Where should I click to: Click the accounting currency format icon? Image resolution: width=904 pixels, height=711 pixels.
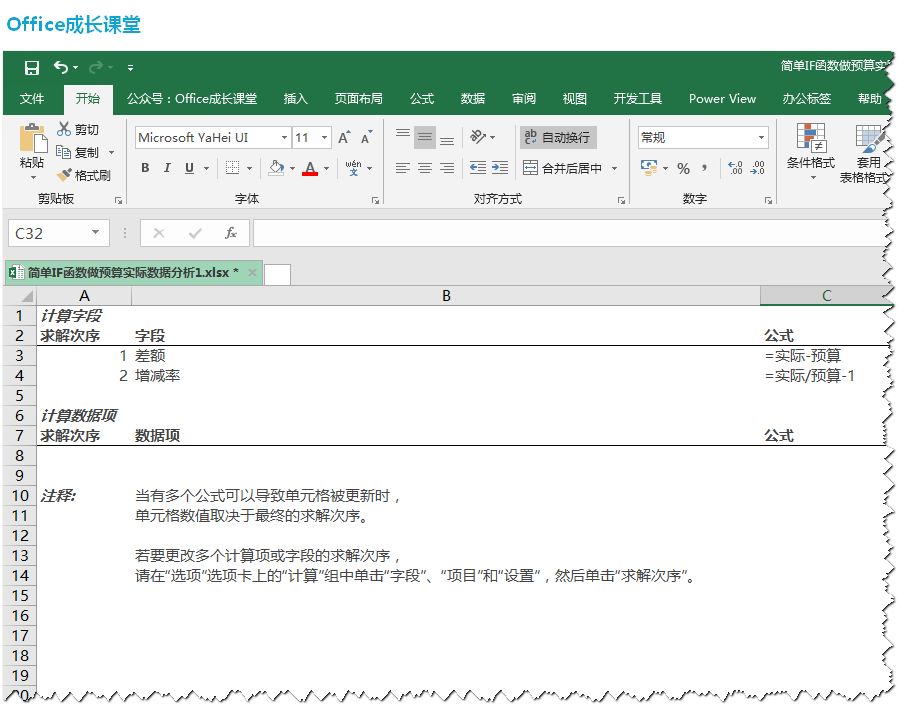649,168
